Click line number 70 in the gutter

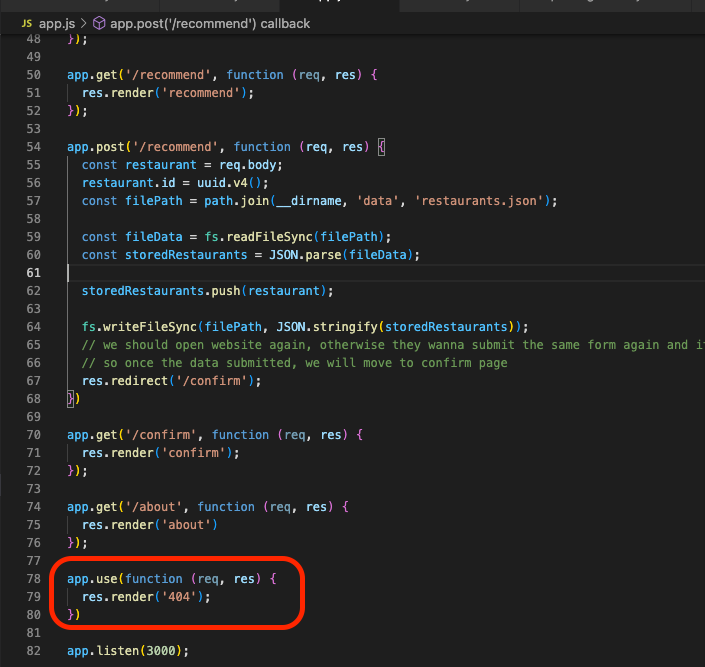33,434
